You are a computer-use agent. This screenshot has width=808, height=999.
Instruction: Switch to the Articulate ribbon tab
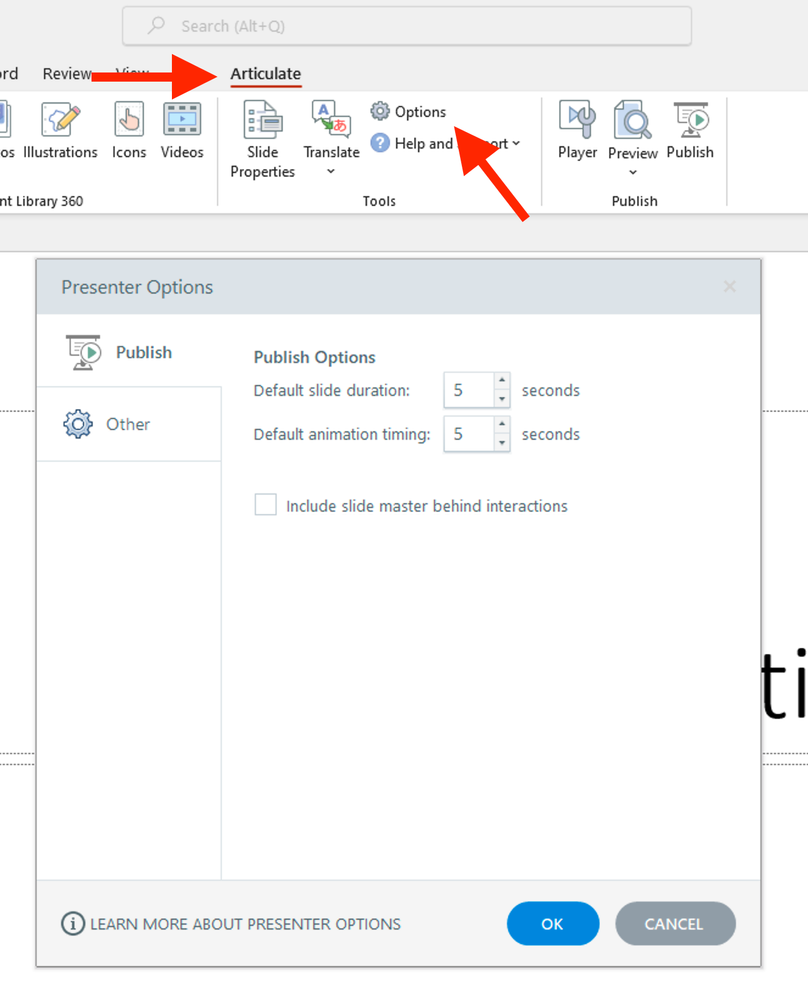point(266,74)
